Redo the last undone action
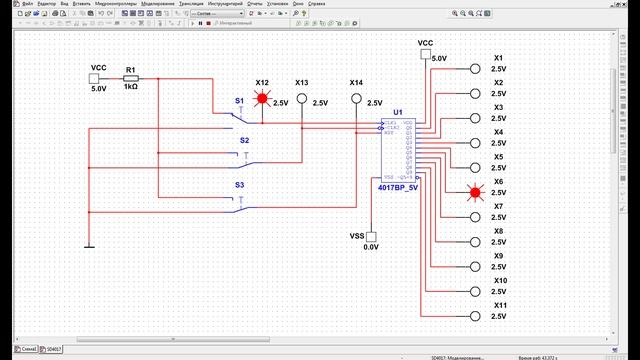This screenshot has width=640, height=360. 109,13
